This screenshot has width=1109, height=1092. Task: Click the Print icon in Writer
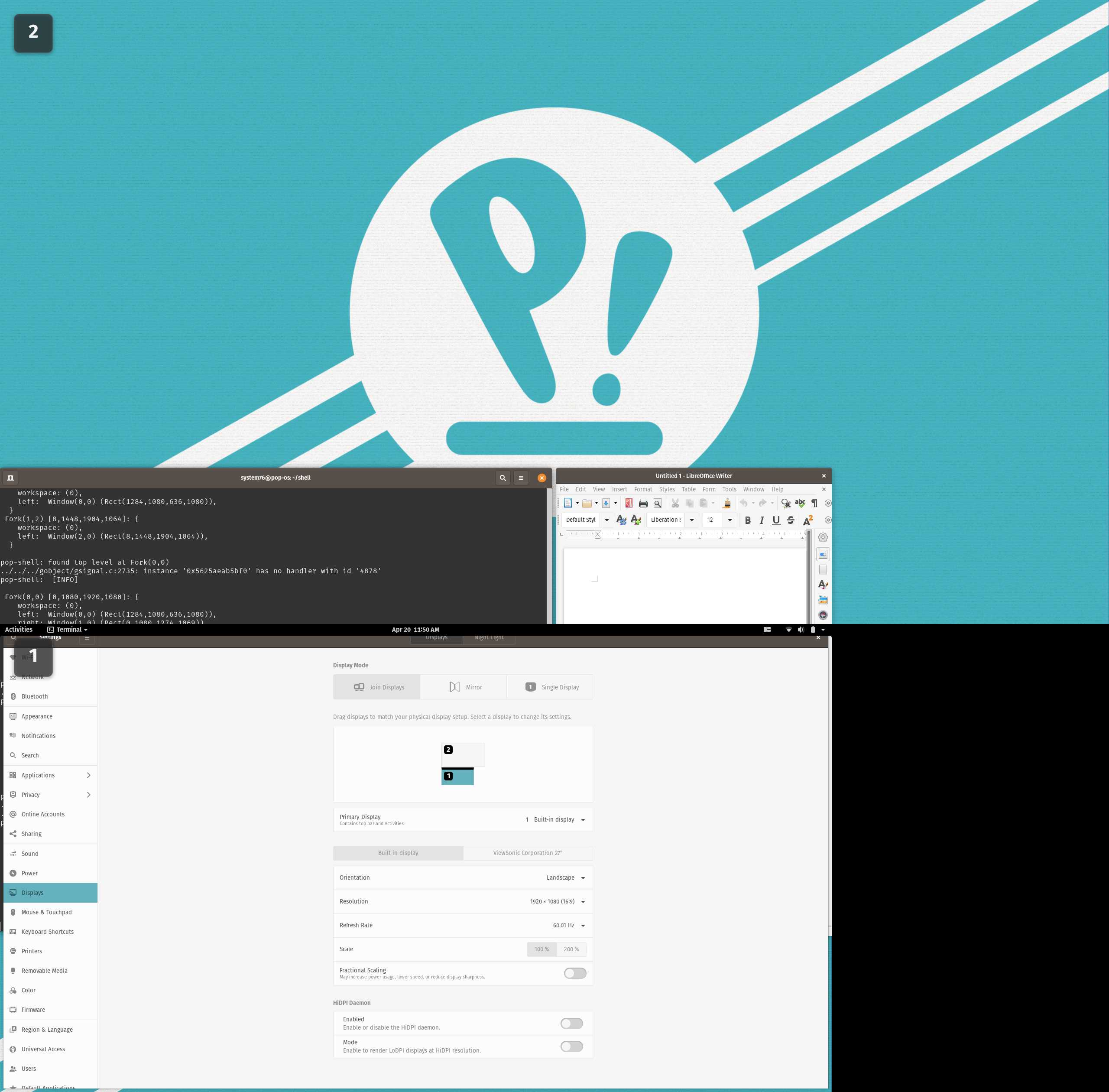pos(643,503)
